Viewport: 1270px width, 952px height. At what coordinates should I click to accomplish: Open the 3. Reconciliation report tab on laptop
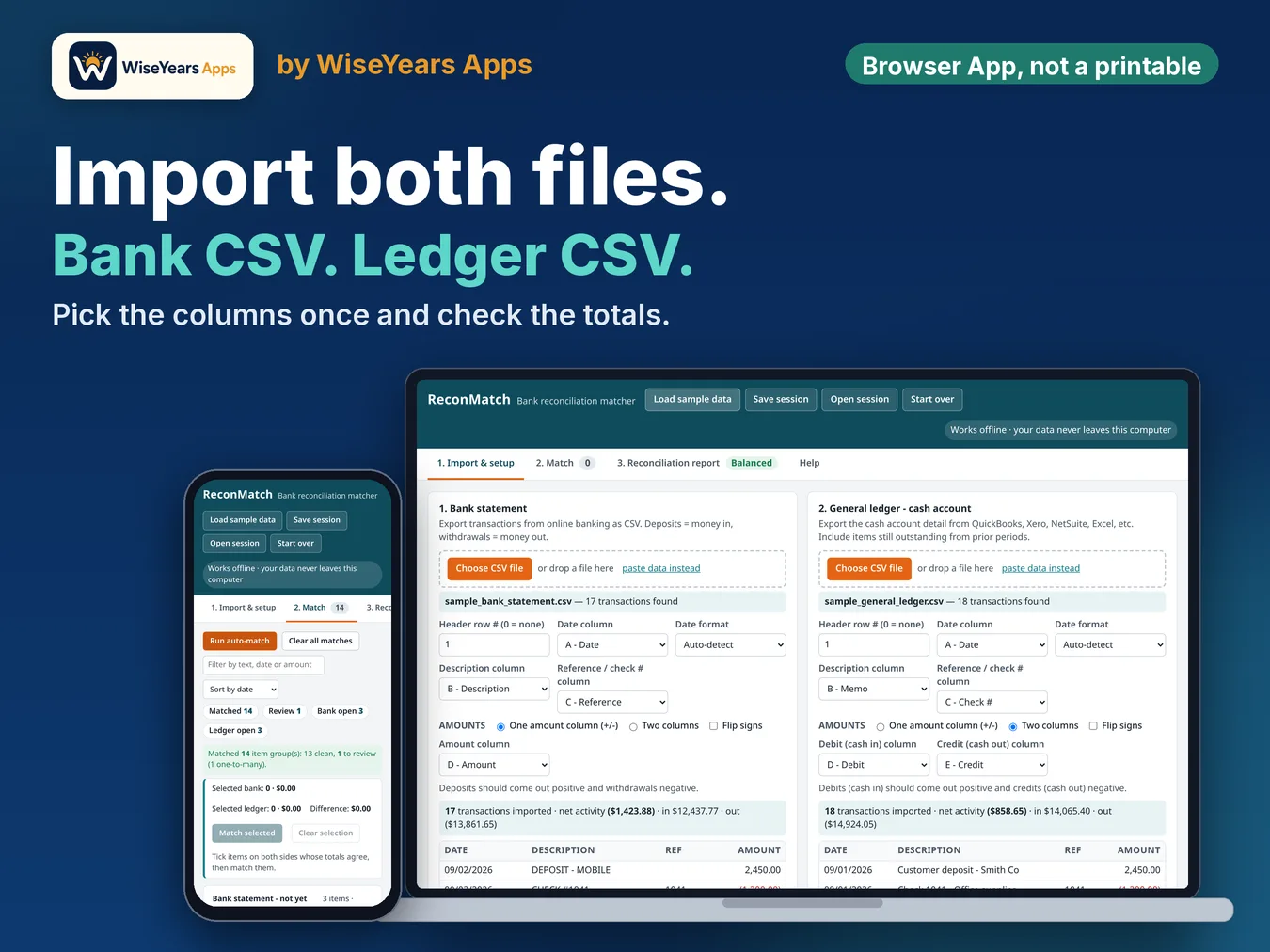tap(695, 463)
